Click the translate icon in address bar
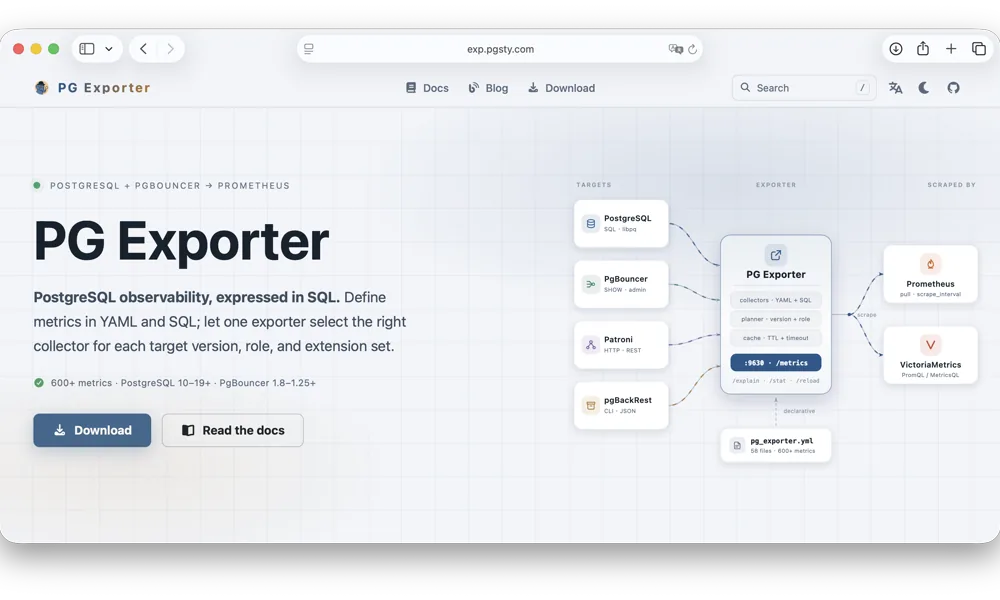This screenshot has height=600, width=1000. [675, 49]
